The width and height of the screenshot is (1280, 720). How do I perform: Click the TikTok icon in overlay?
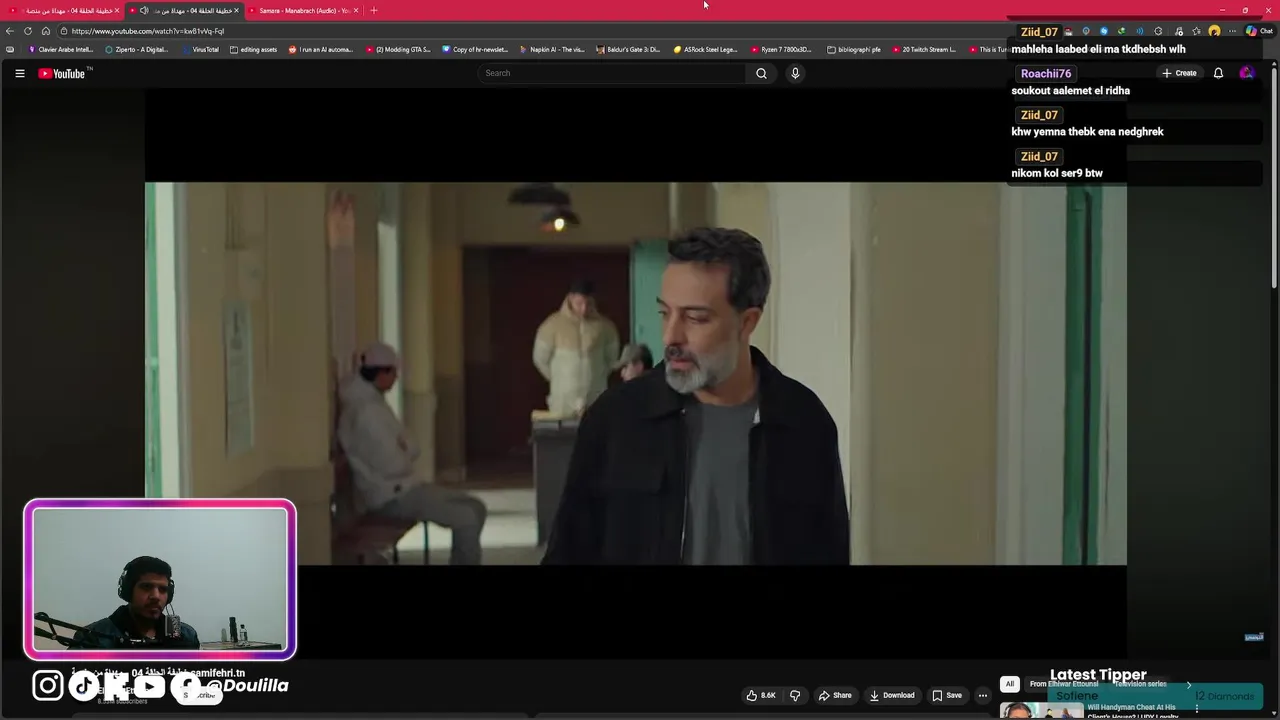click(84, 685)
